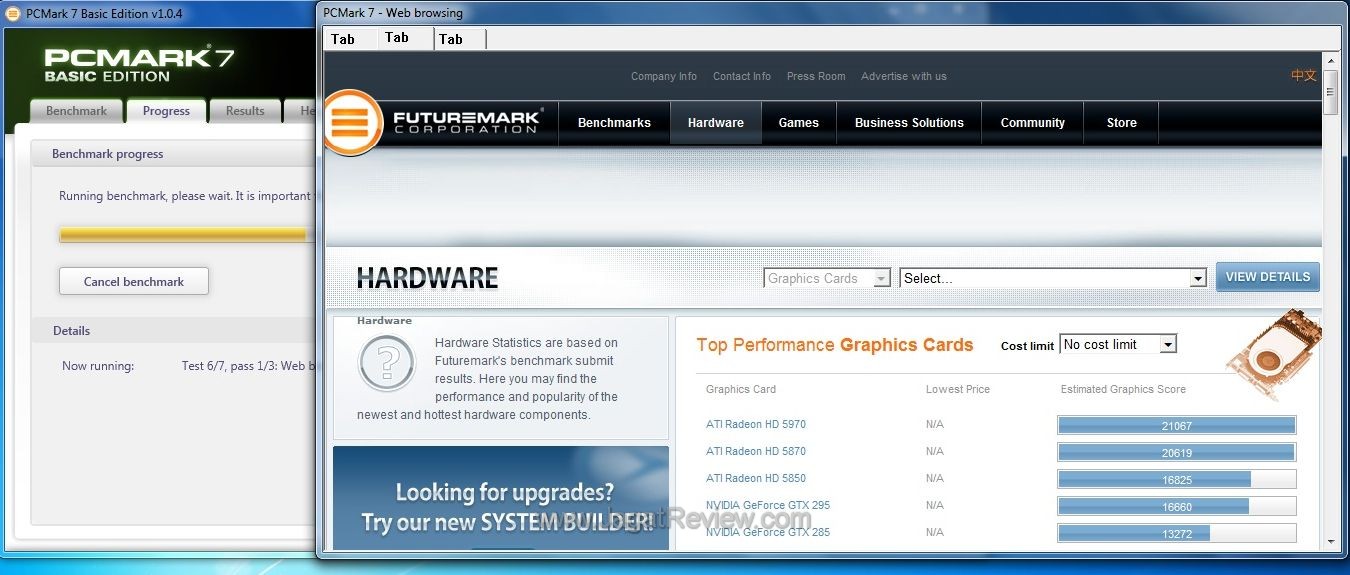Screen dimensions: 1350x575
Task: Open the Benchmarks navigation menu
Action: [x=614, y=123]
